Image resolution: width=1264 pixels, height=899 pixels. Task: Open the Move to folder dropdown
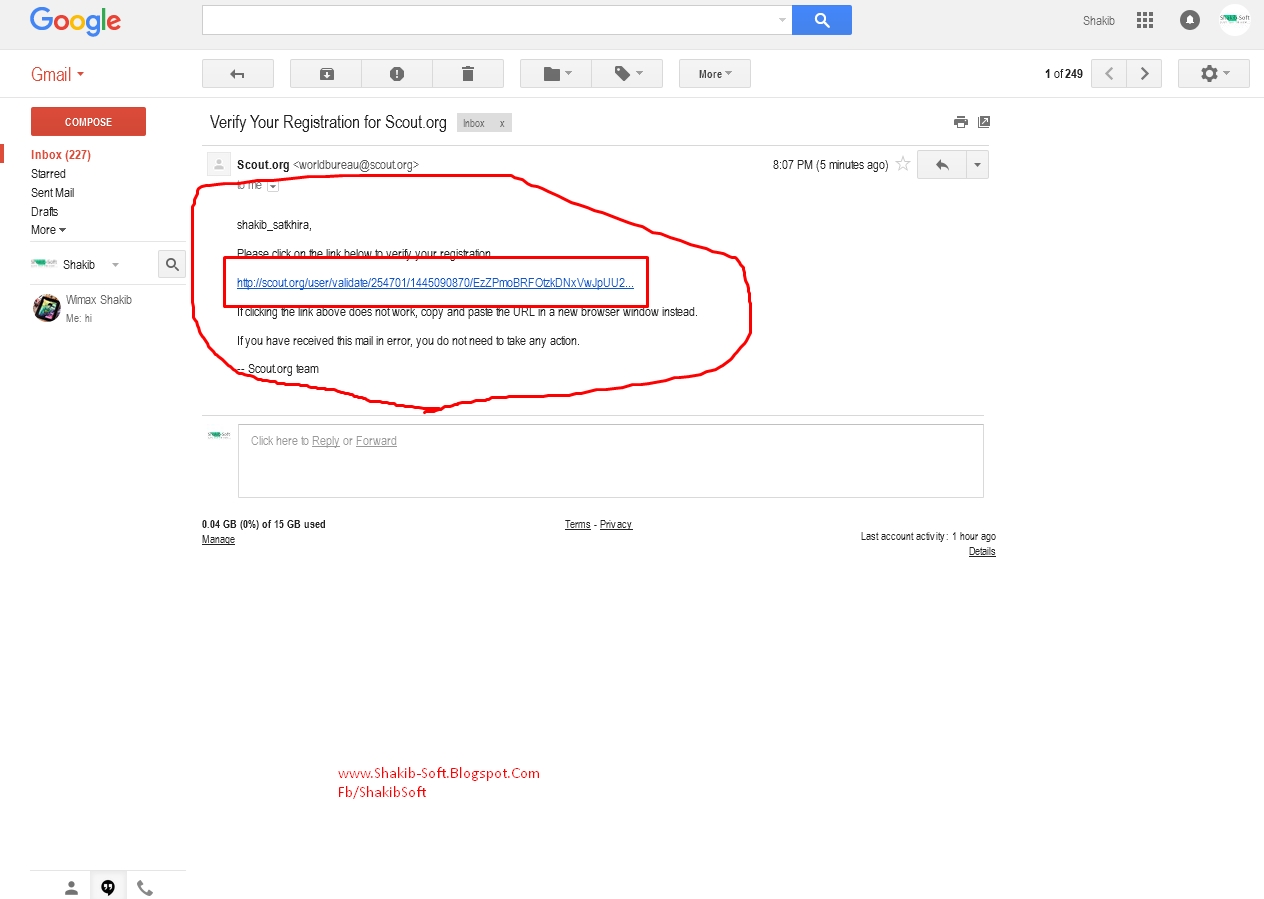pyautogui.click(x=556, y=74)
